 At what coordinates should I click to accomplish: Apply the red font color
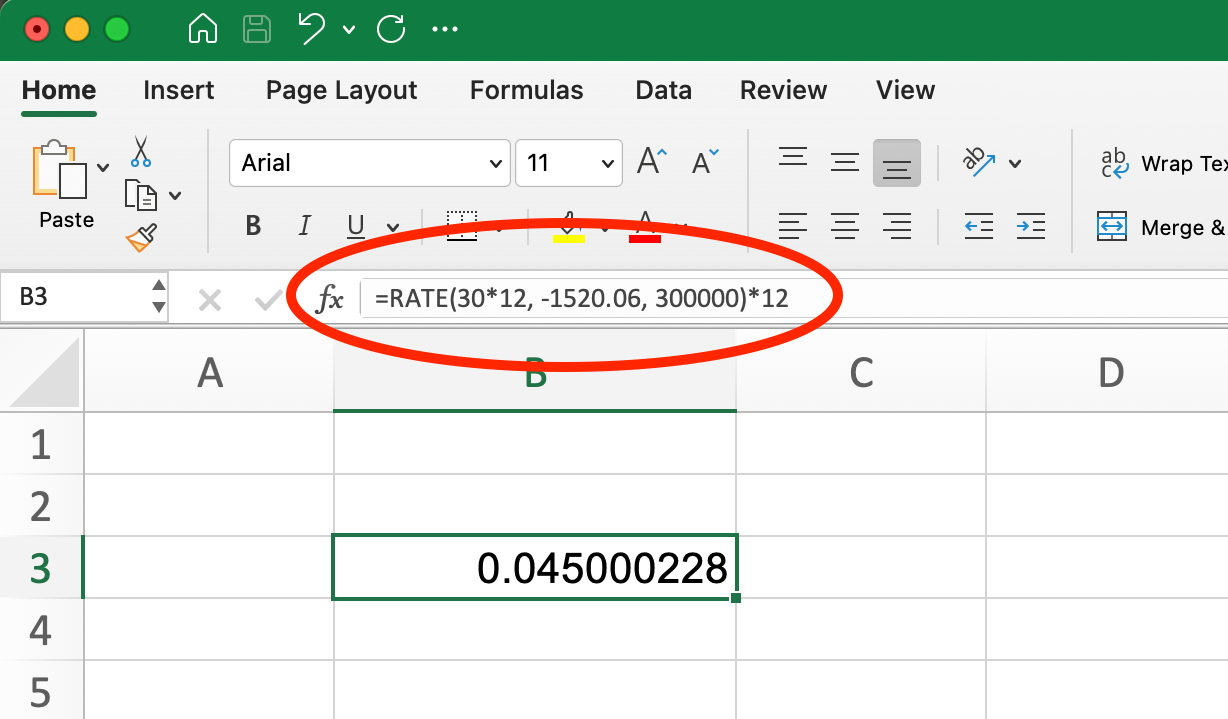click(645, 227)
